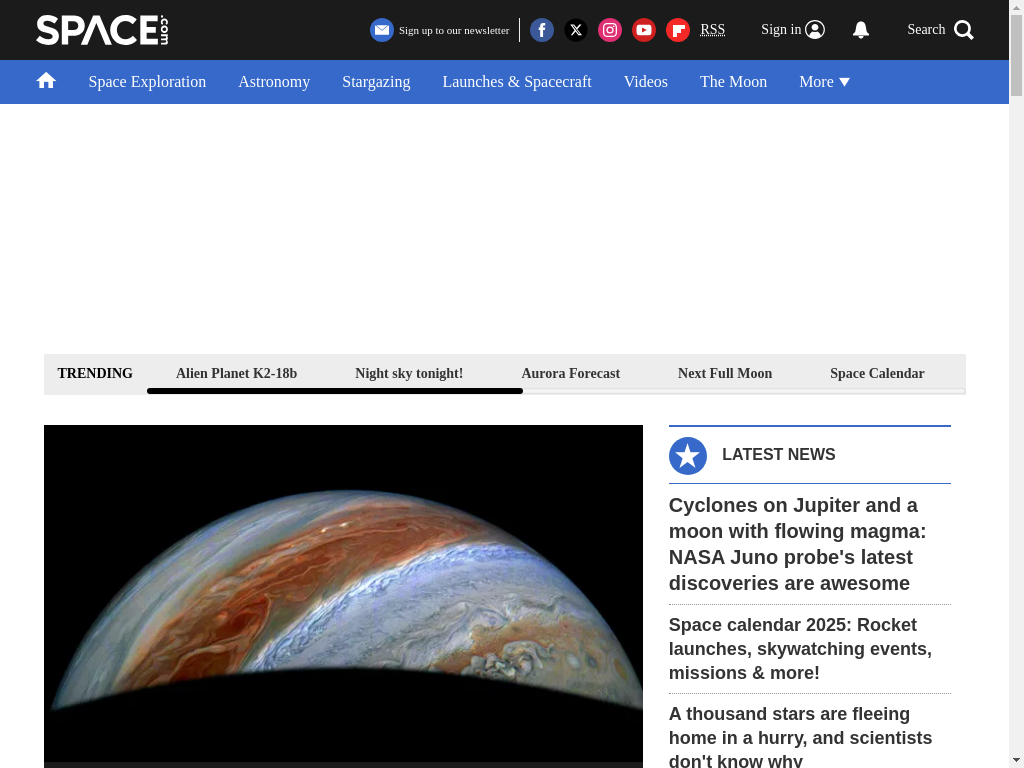Open trending Aurora Forecast link
The image size is (1024, 768).
pos(571,374)
